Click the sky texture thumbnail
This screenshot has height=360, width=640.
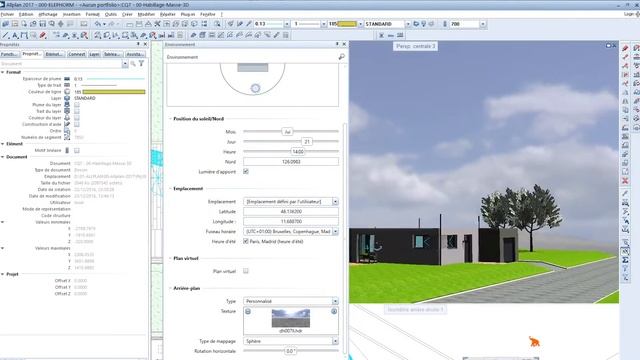click(291, 318)
